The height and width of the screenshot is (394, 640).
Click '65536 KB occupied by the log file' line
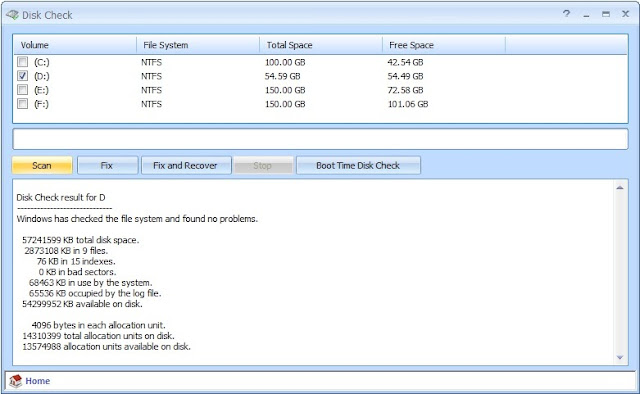[95, 293]
